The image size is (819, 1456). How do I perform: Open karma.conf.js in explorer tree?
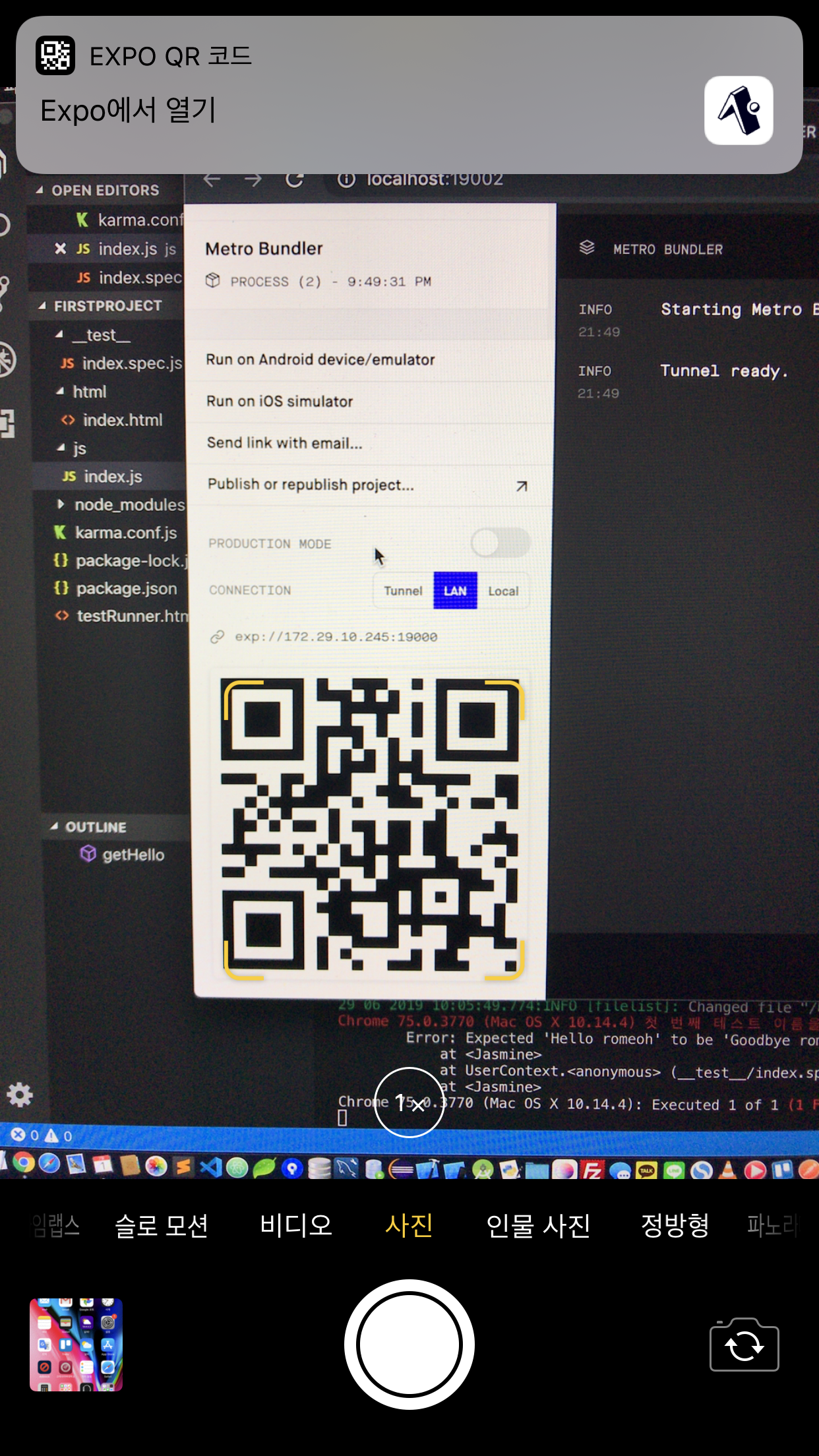pyautogui.click(x=115, y=533)
